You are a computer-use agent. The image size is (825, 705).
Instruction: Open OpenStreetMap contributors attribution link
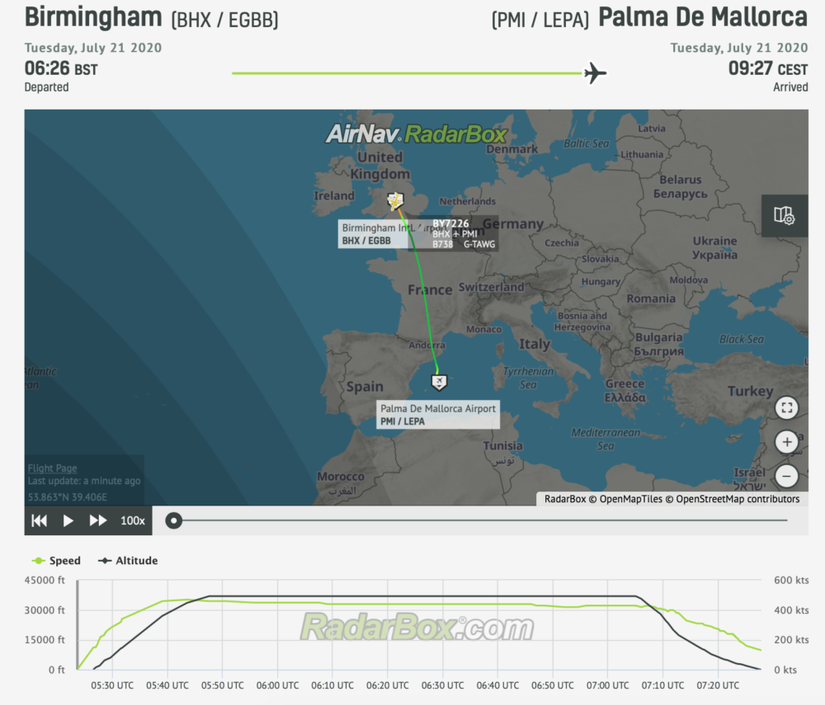738,499
